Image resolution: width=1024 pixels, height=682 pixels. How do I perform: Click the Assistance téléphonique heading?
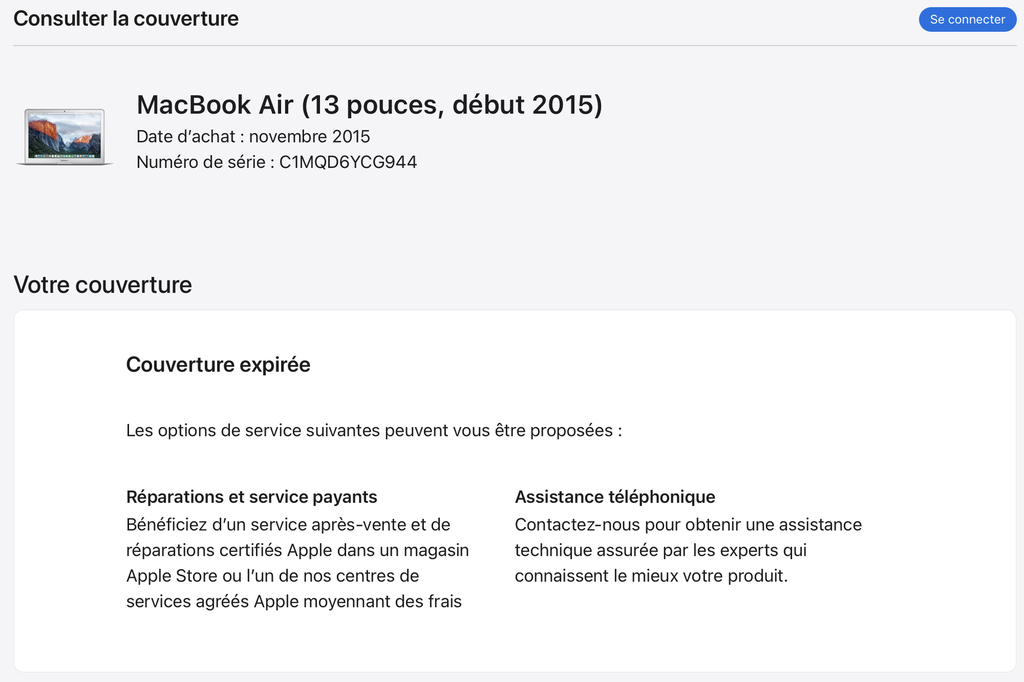[615, 497]
